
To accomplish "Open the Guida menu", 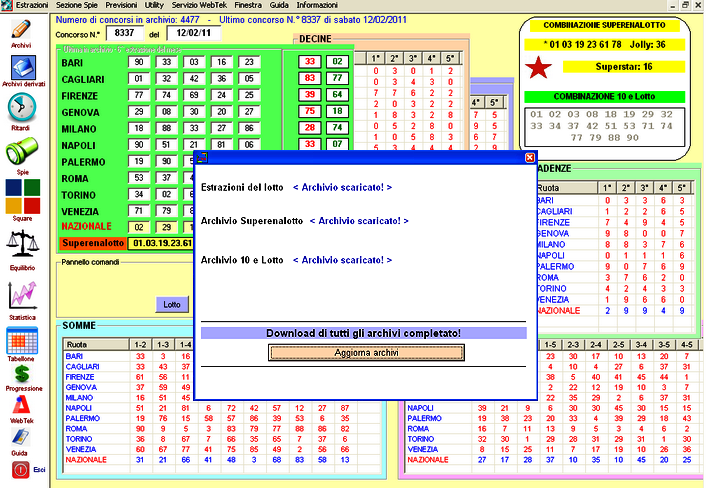I will coord(279,5).
